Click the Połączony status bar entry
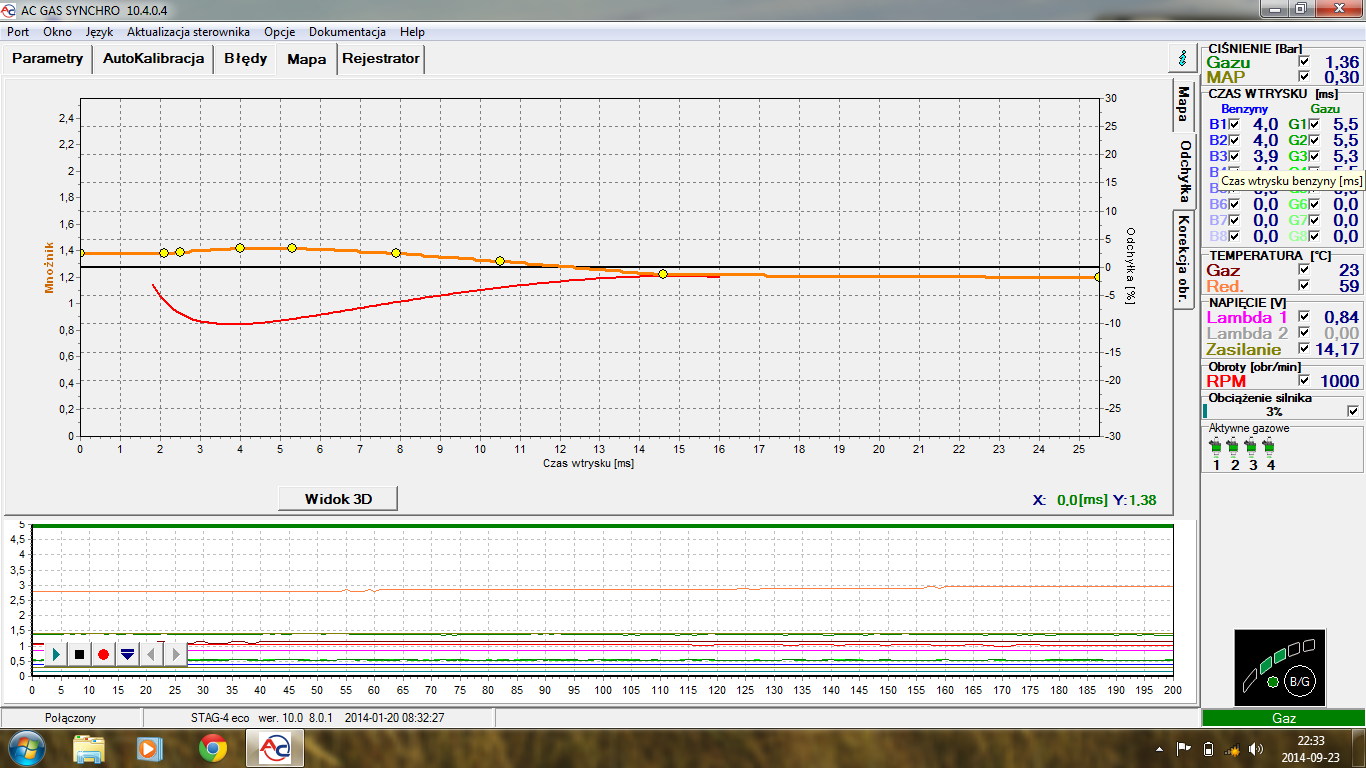 point(71,718)
